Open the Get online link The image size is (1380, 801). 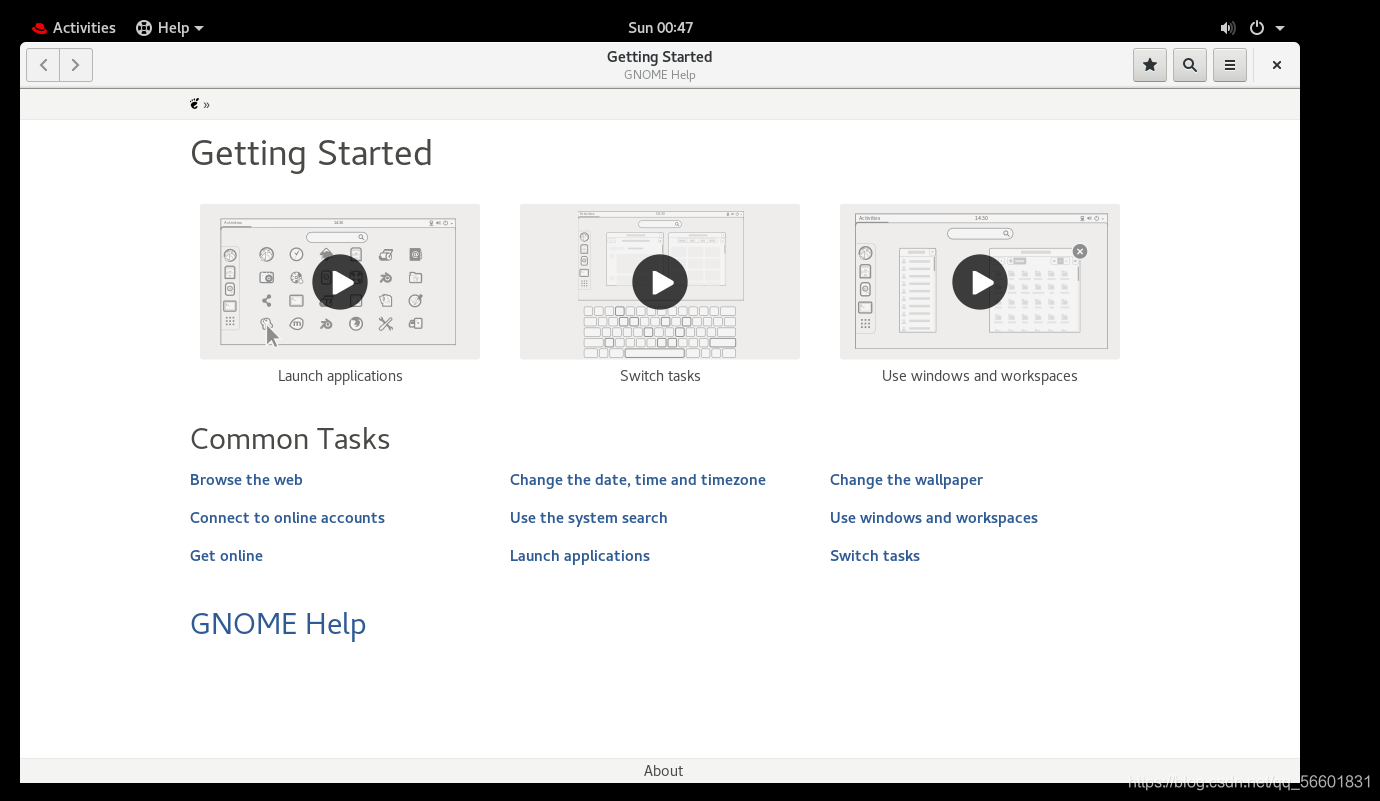[x=226, y=556]
